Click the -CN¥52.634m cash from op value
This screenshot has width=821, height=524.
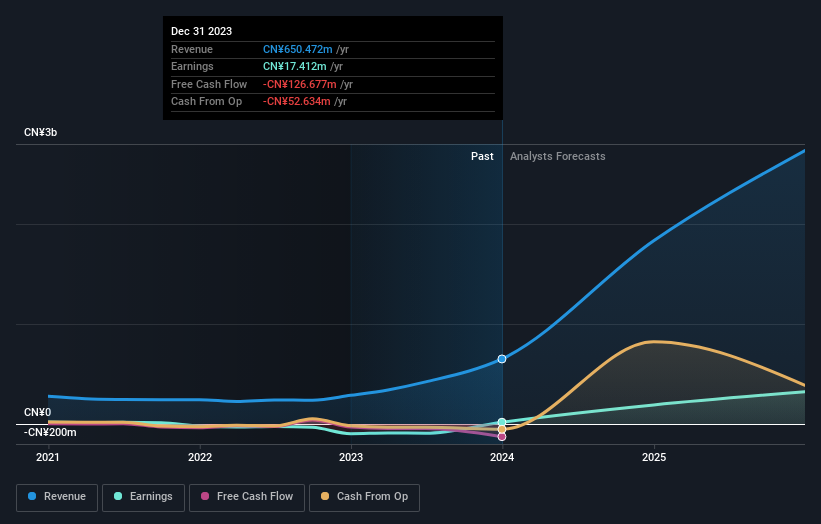point(296,102)
